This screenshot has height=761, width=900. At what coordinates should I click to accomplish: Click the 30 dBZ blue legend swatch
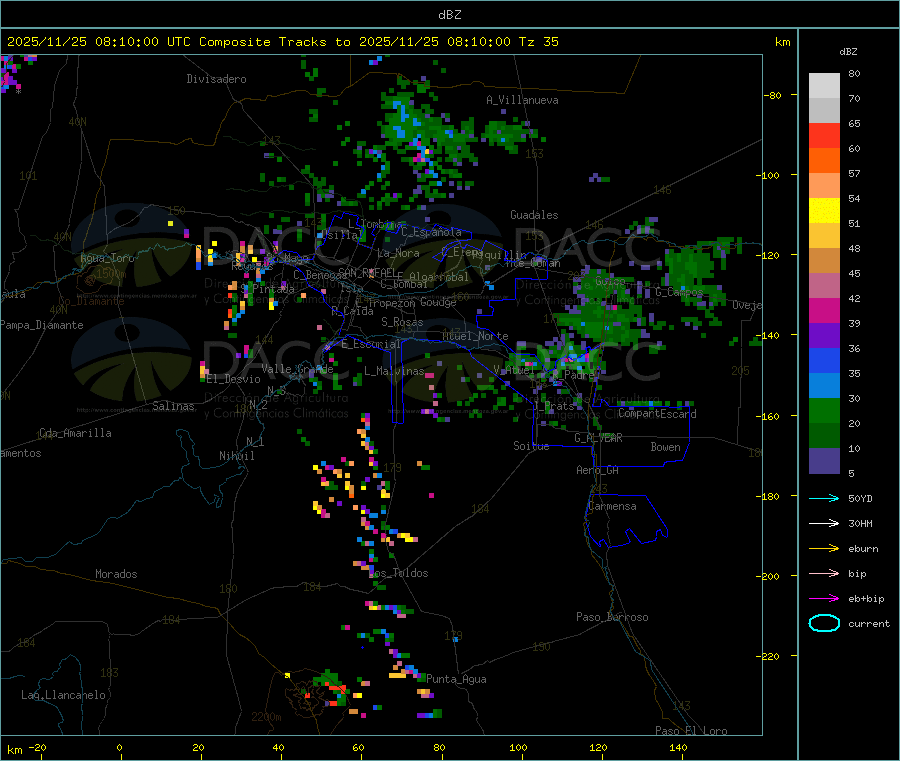pos(824,386)
